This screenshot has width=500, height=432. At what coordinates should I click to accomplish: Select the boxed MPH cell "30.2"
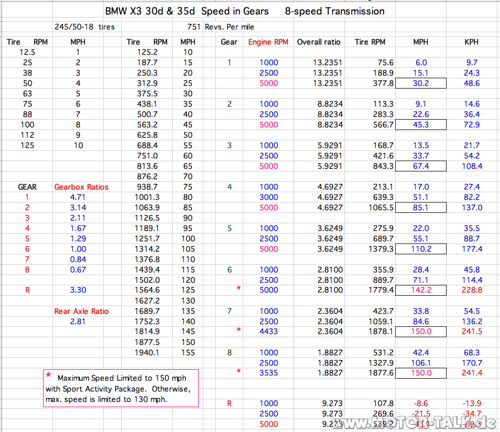coord(421,83)
